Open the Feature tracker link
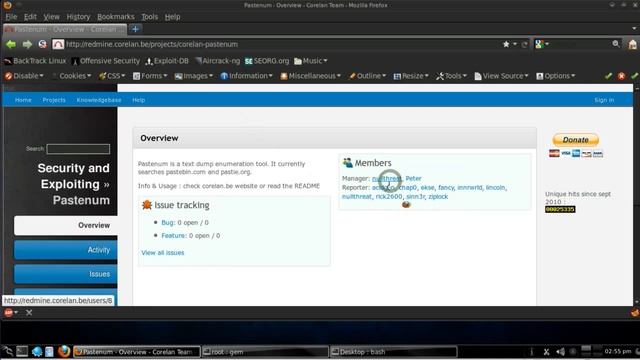 (173, 236)
